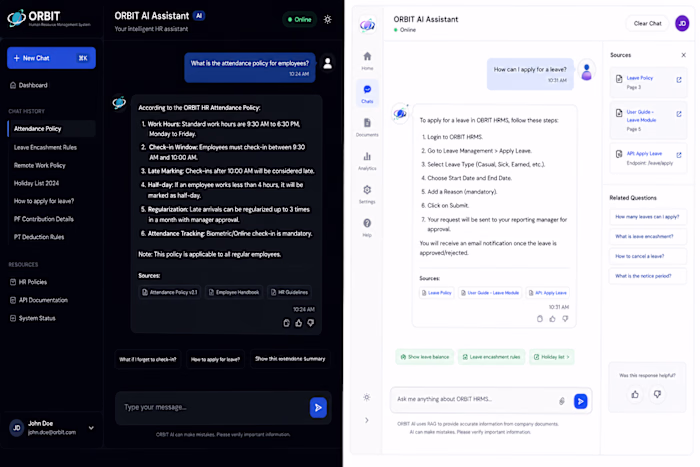700x467 pixels.
Task: Toggle theme sun icon in light sidebar
Action: [367, 397]
